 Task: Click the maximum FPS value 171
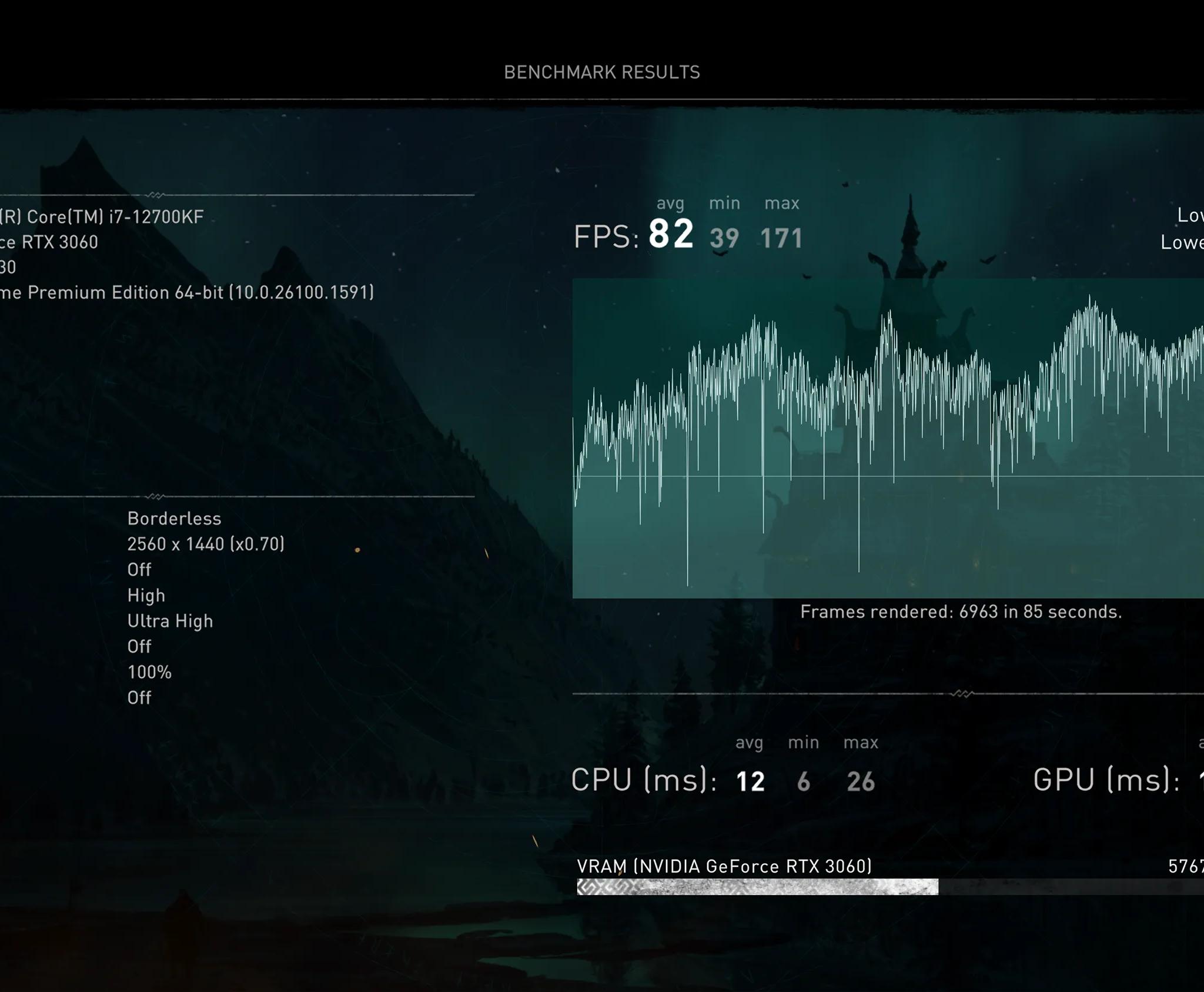(x=781, y=239)
